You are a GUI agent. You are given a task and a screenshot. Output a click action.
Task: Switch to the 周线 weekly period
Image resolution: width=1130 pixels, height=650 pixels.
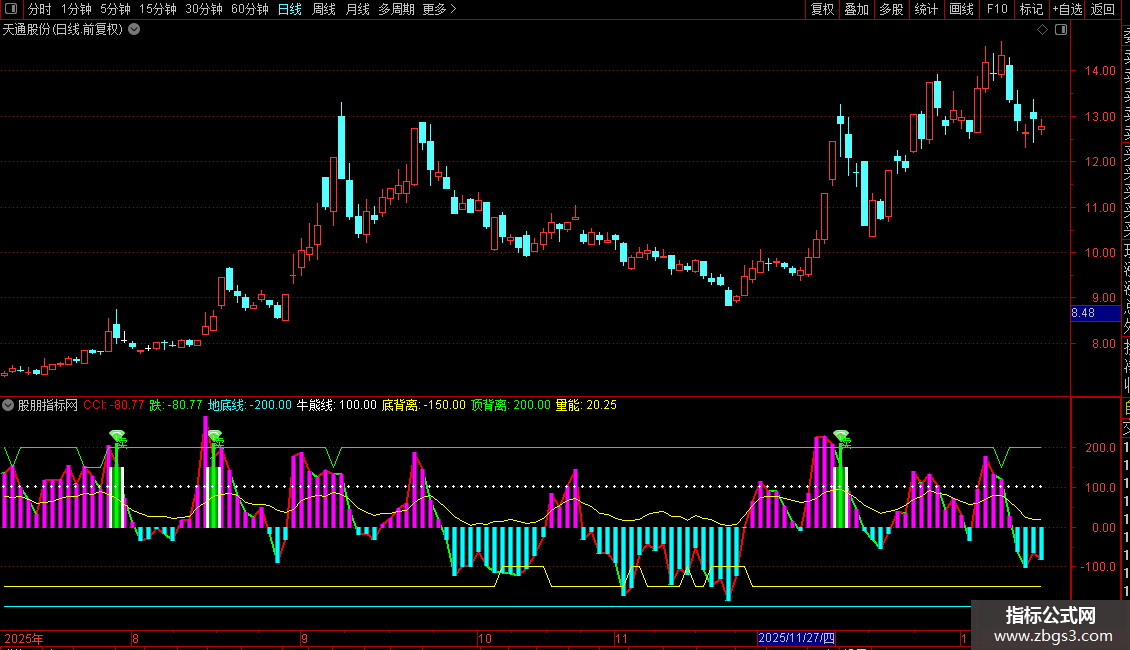point(324,9)
